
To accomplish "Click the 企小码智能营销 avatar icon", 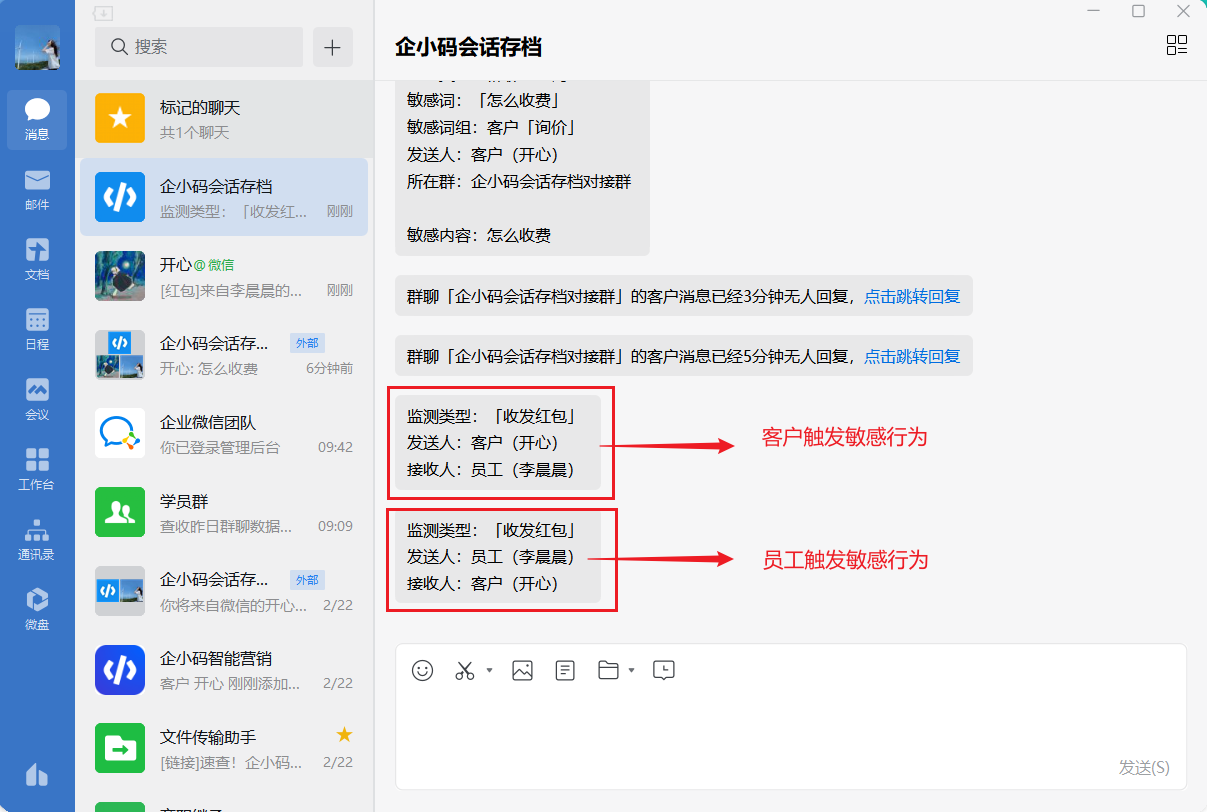I will (x=120, y=669).
